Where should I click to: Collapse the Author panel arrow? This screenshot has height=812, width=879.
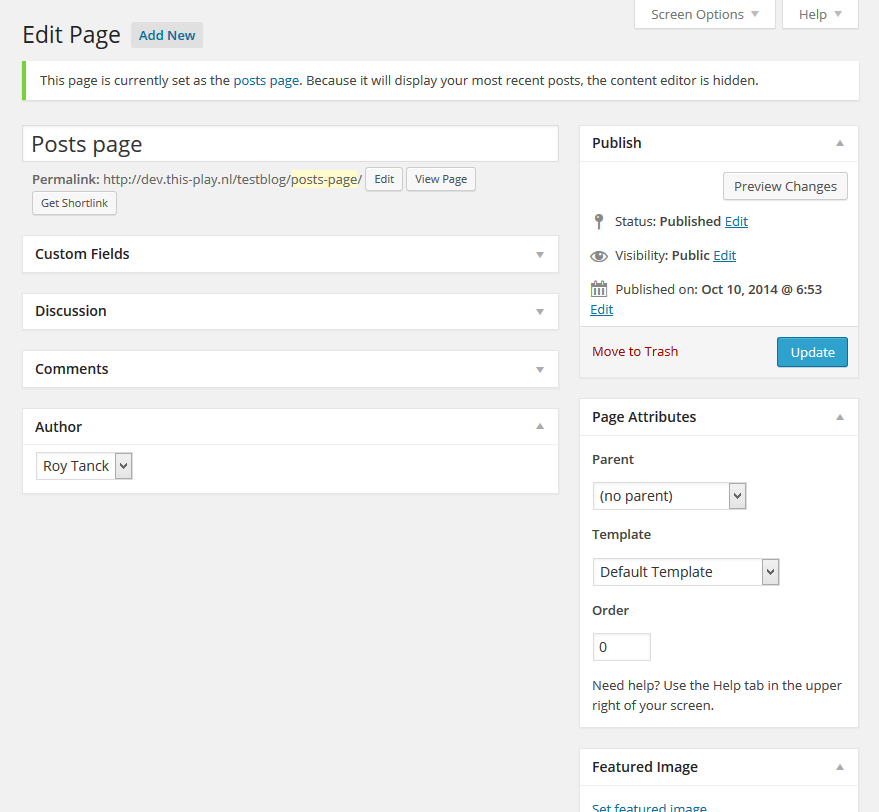click(x=540, y=426)
